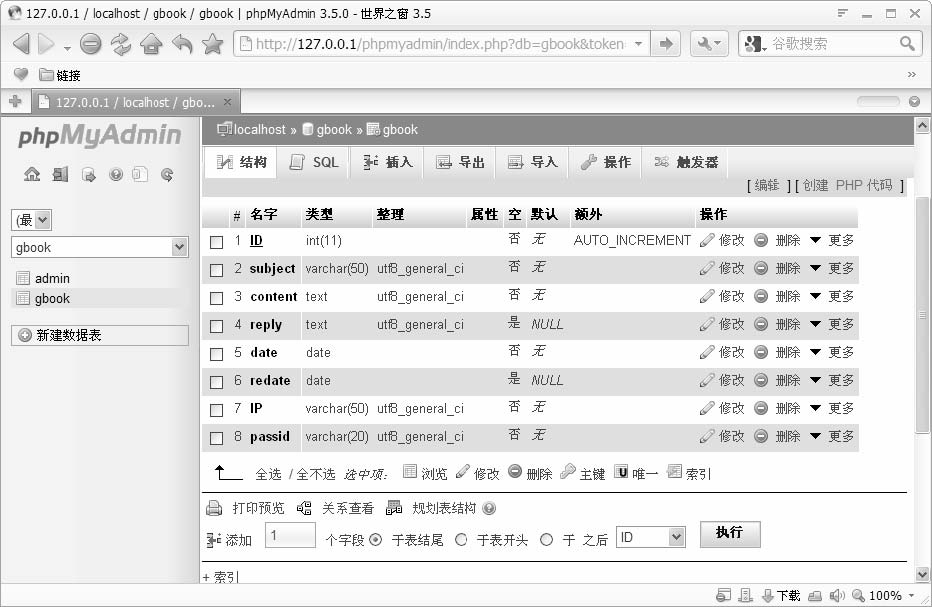Viewport: 932px width, 607px height.
Task: Click the reload navigation frame icon
Action: 167,175
